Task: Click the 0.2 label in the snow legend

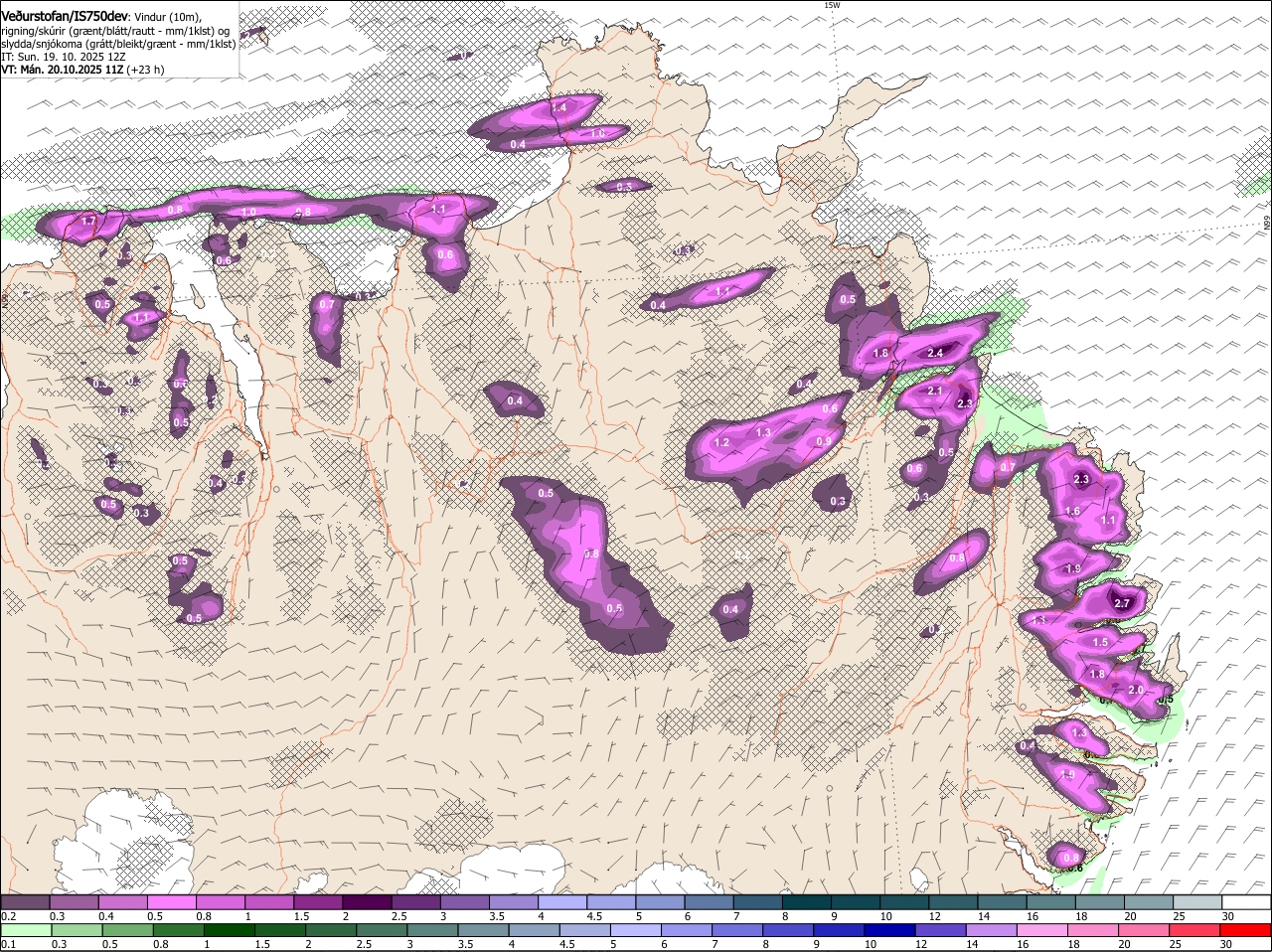Action: pos(8,916)
